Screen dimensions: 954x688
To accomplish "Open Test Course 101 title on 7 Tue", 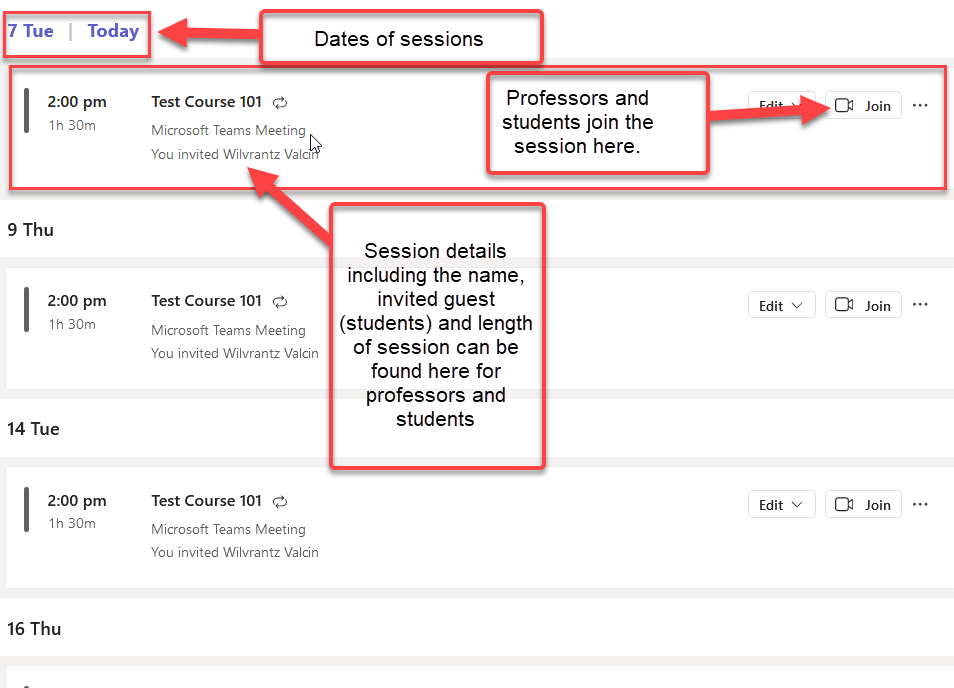I will [206, 102].
